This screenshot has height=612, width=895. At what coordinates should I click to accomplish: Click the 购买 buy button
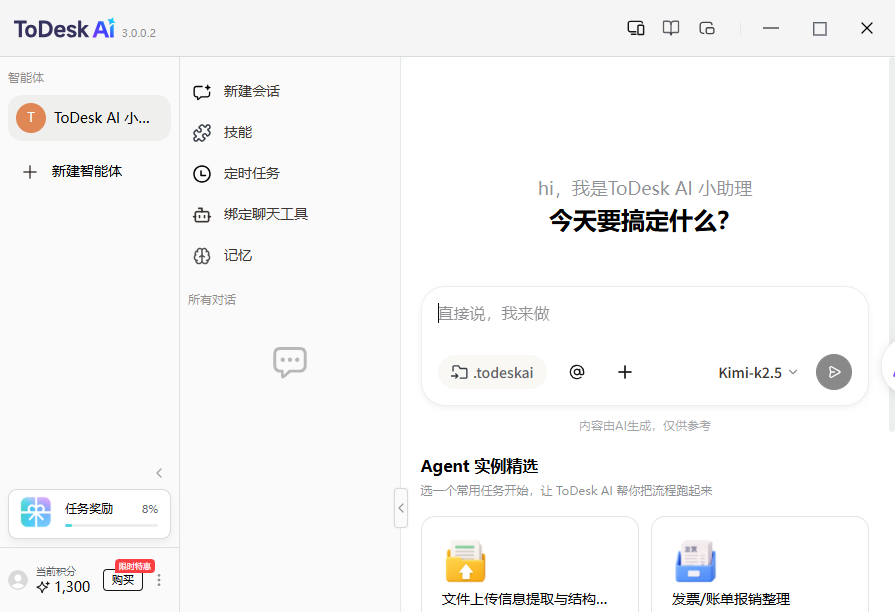tap(123, 580)
